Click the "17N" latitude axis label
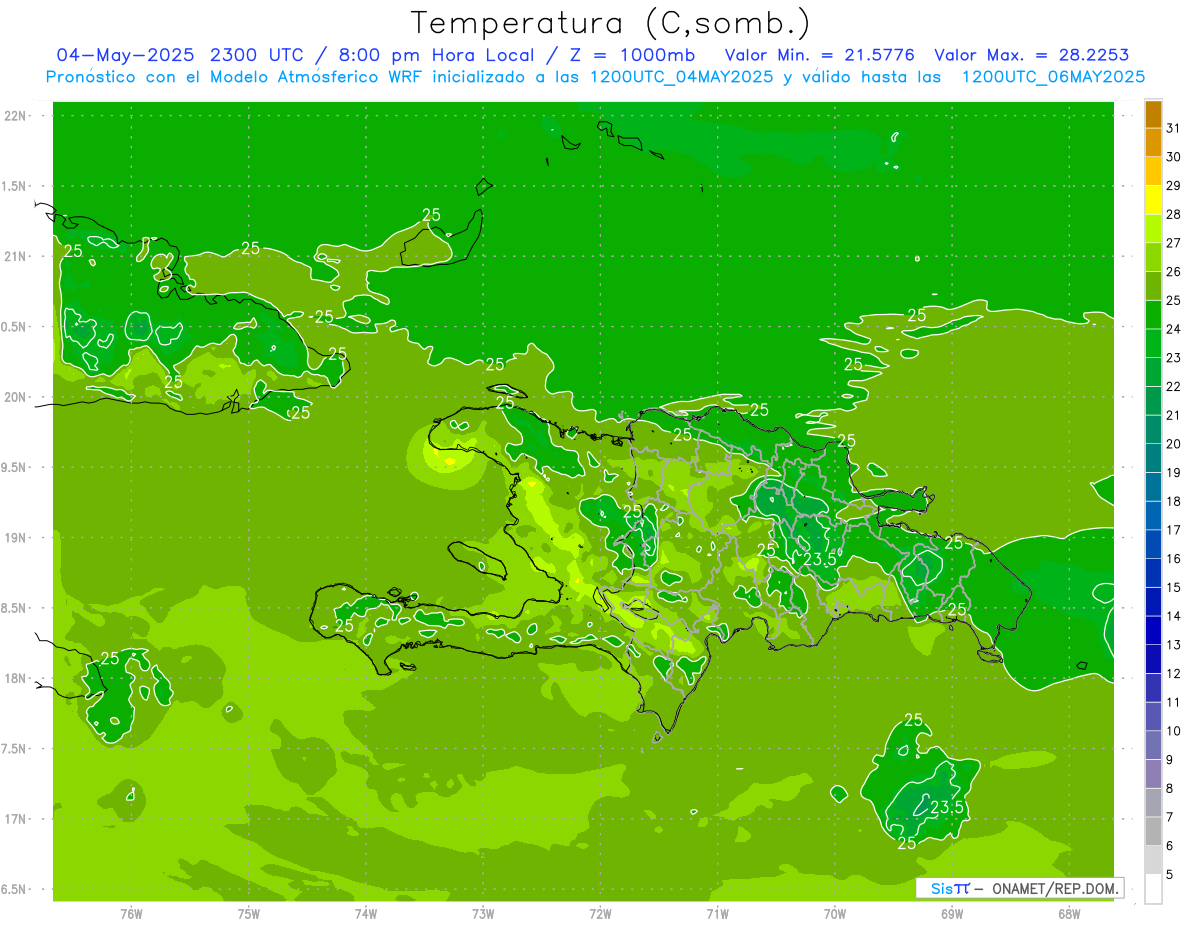This screenshot has width=1200, height=927. tap(17, 819)
